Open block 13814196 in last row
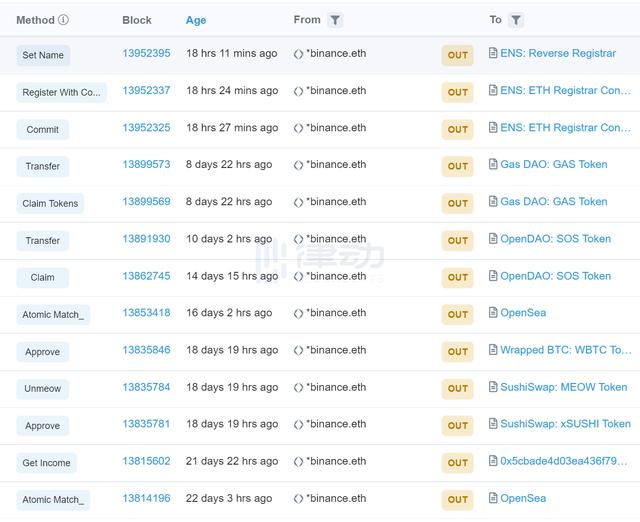 click(146, 498)
